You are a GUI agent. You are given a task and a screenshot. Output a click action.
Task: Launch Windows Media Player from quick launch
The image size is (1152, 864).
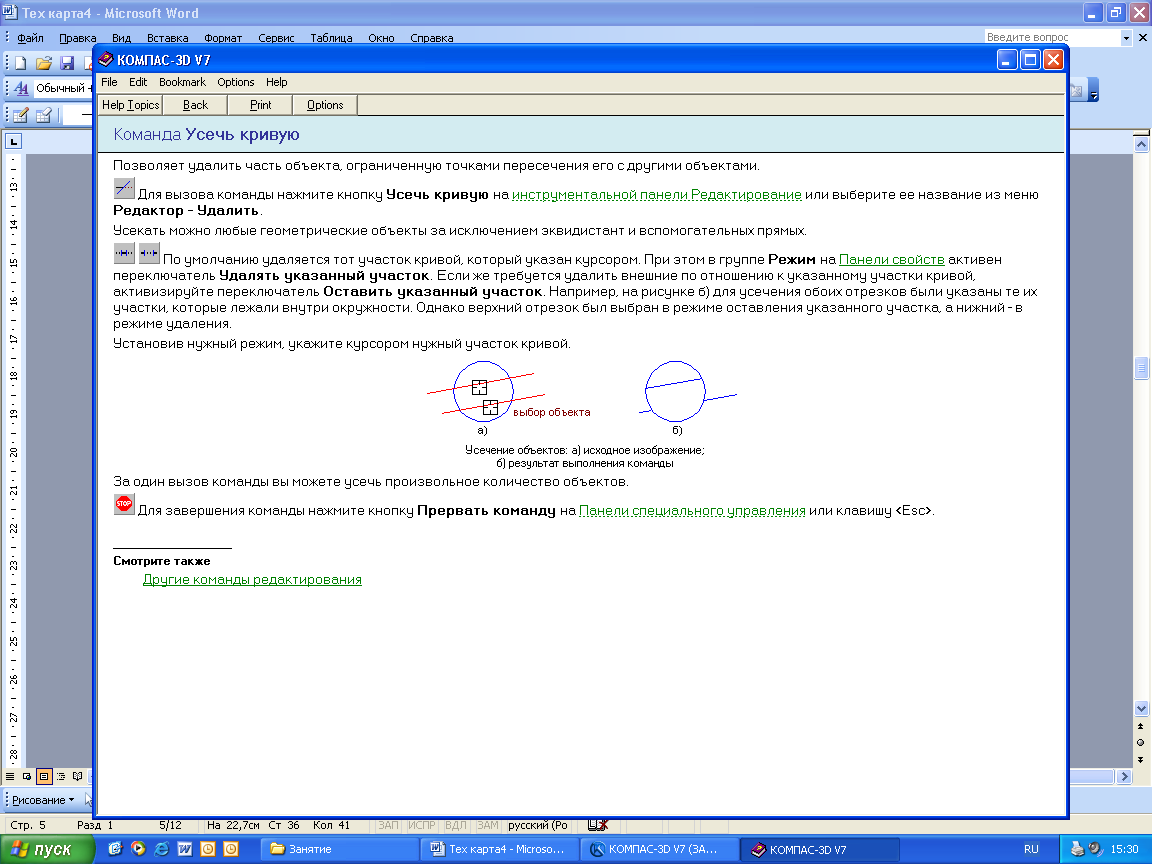coord(138,849)
